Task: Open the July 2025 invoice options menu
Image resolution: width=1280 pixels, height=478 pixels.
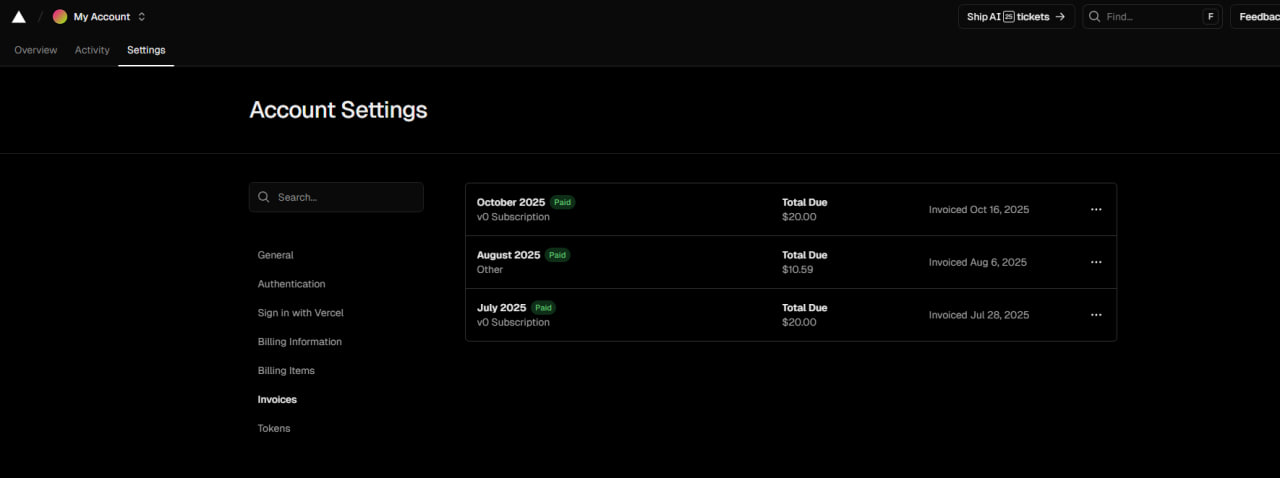Action: pyautogui.click(x=1096, y=315)
